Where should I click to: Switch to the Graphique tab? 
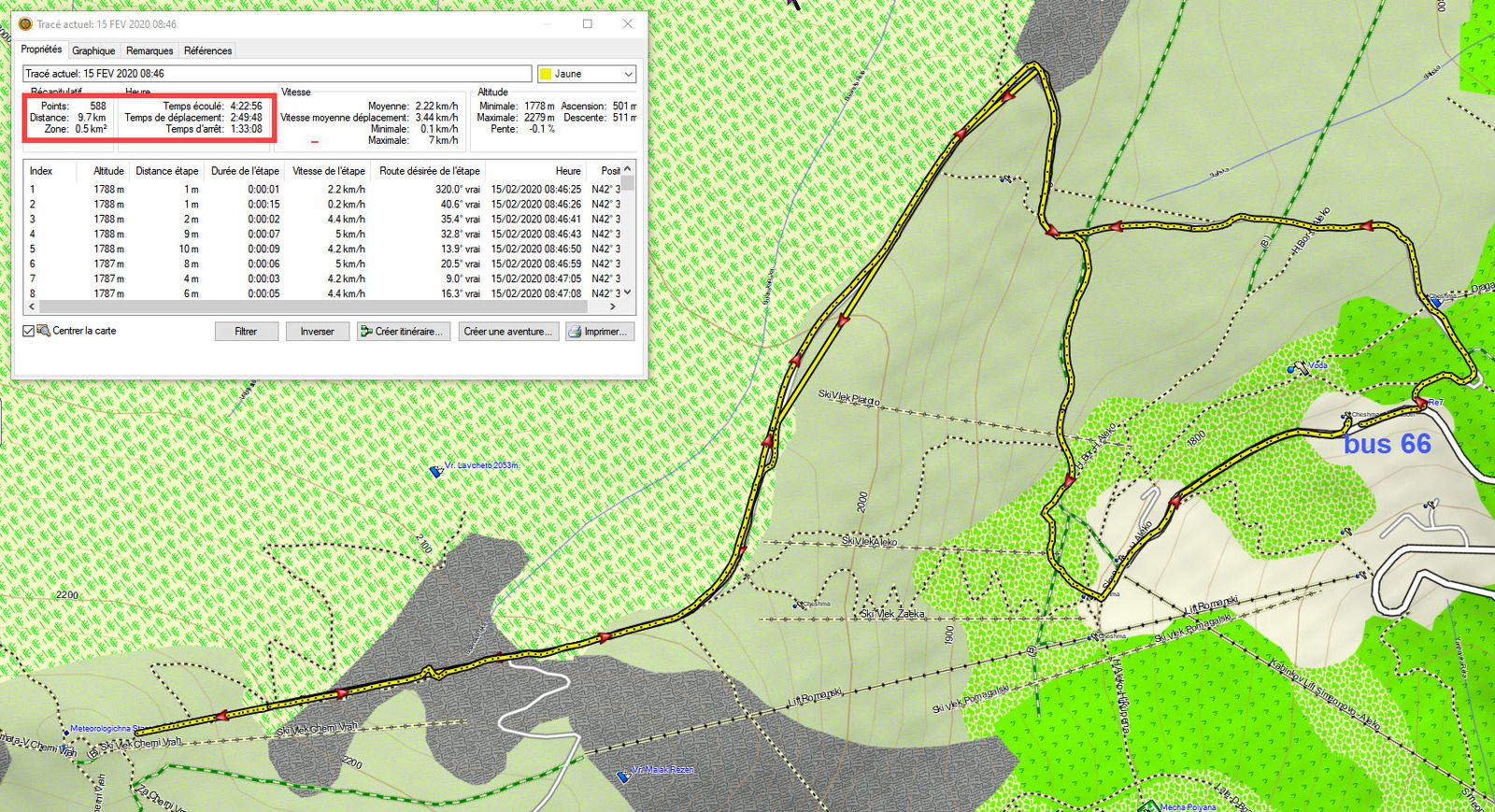[93, 50]
